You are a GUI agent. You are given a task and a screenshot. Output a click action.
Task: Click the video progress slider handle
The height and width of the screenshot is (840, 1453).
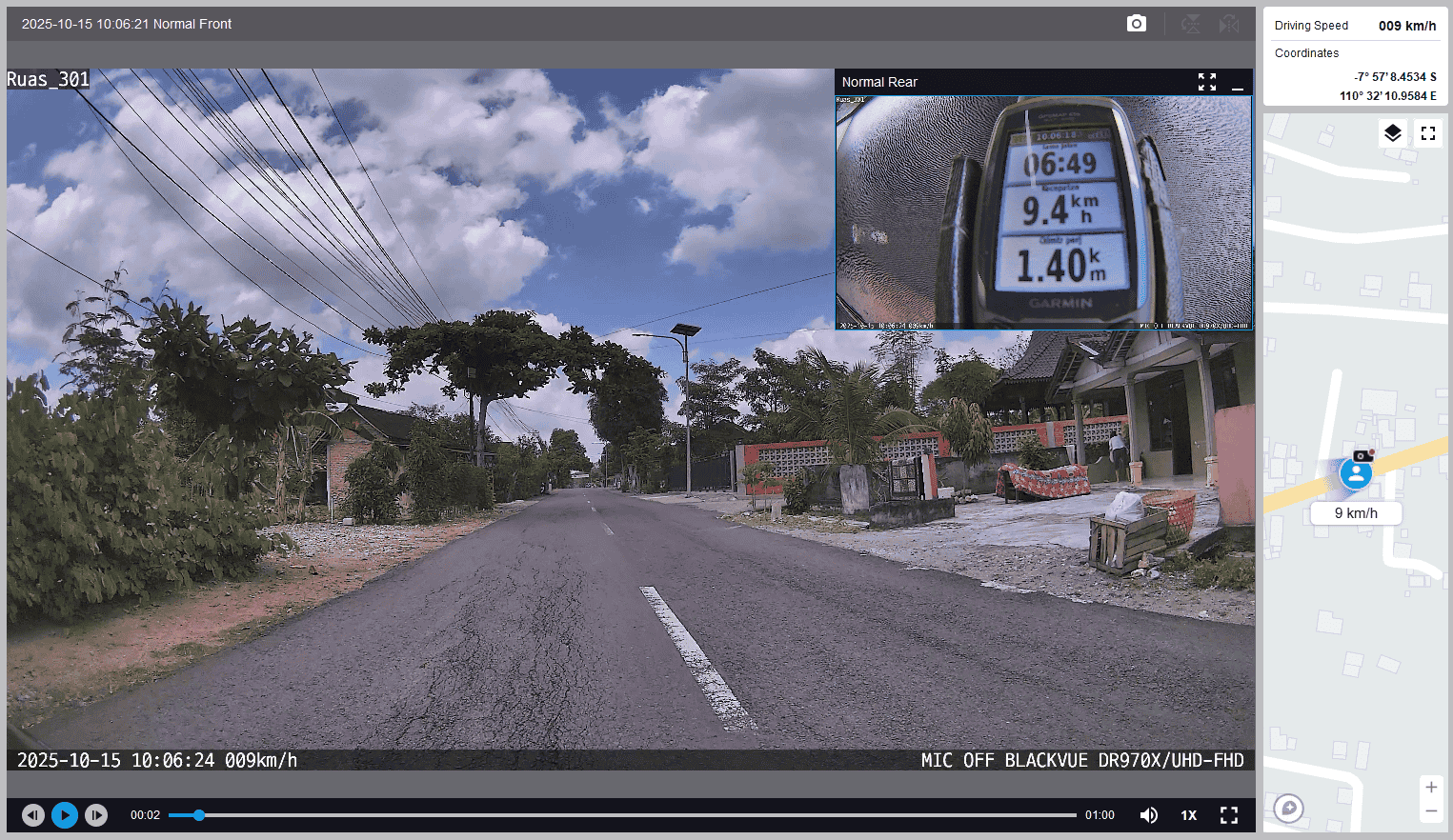coord(199,815)
